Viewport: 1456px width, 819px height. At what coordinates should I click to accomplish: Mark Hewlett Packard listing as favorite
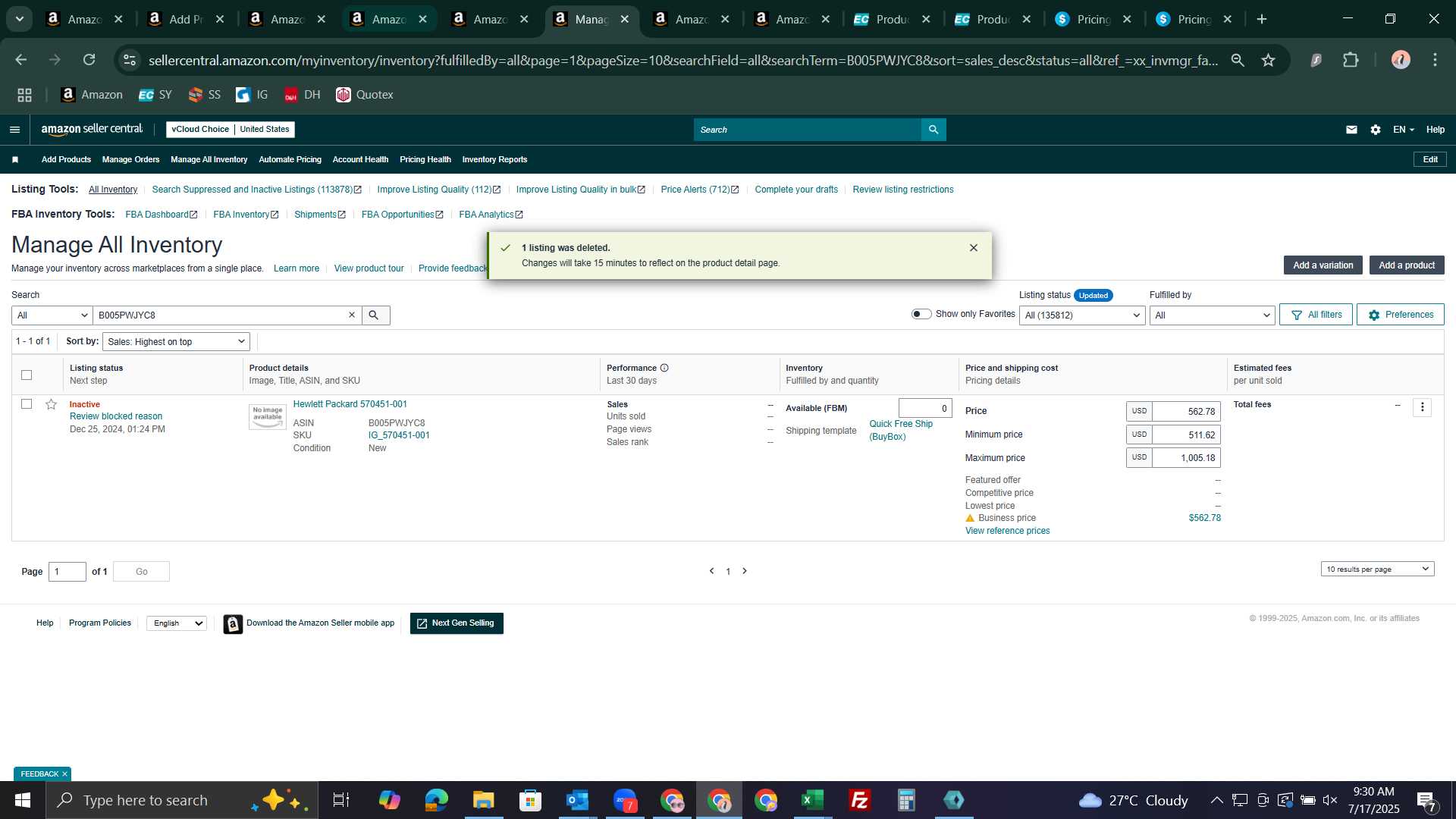click(51, 405)
